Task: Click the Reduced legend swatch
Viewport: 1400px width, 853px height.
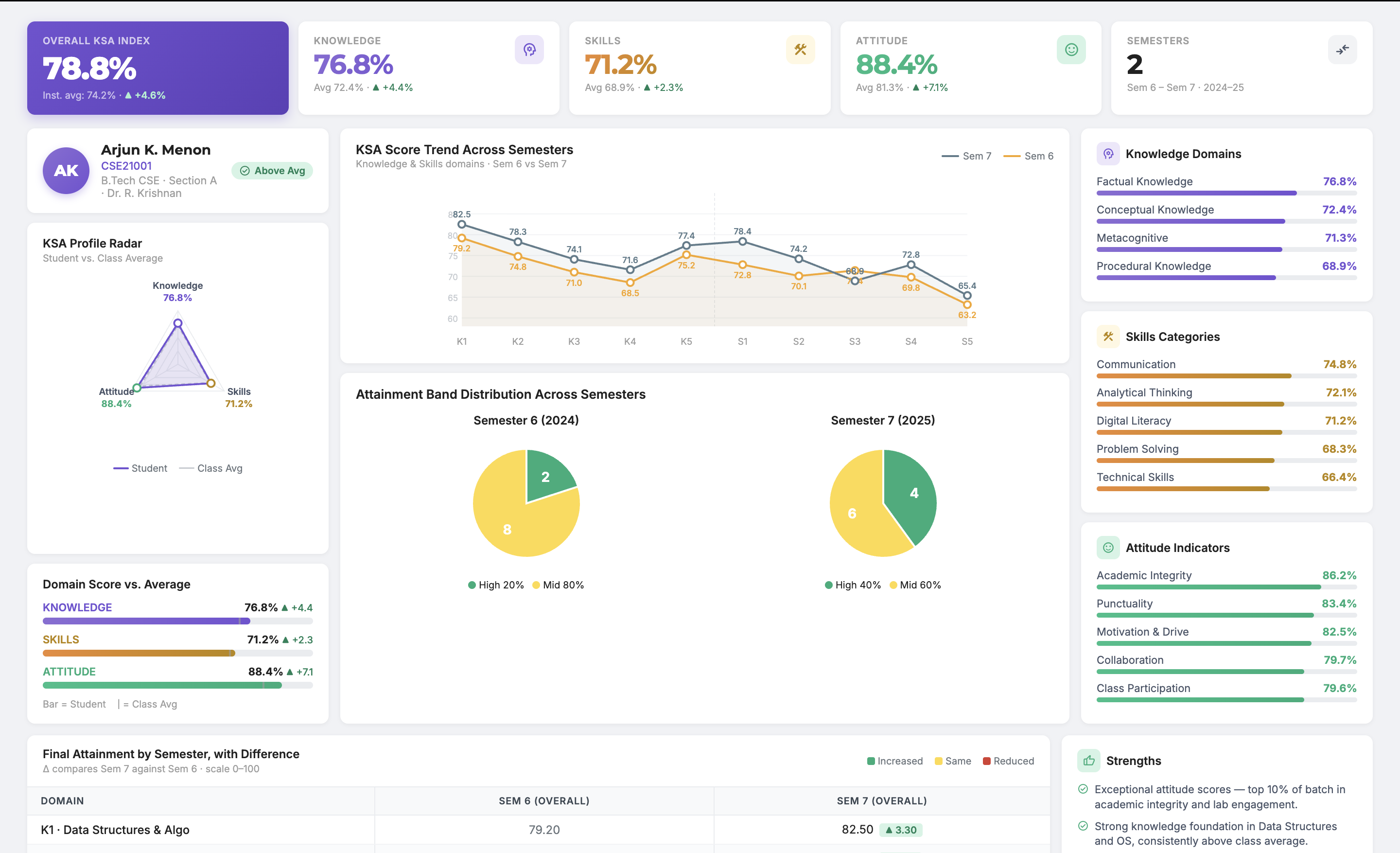Action: (986, 761)
